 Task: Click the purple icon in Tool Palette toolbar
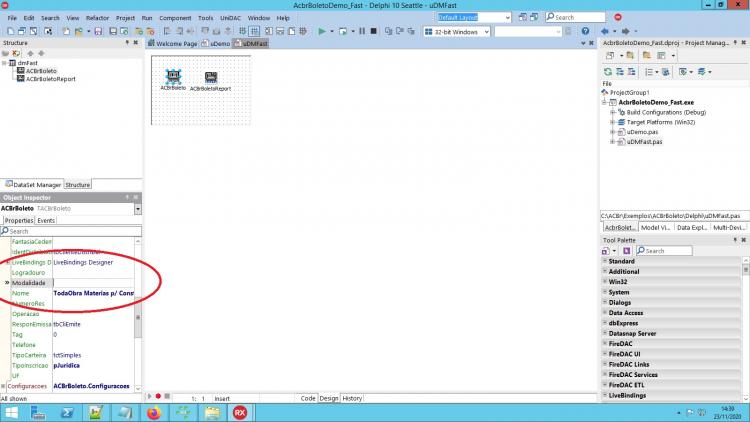tap(627, 251)
